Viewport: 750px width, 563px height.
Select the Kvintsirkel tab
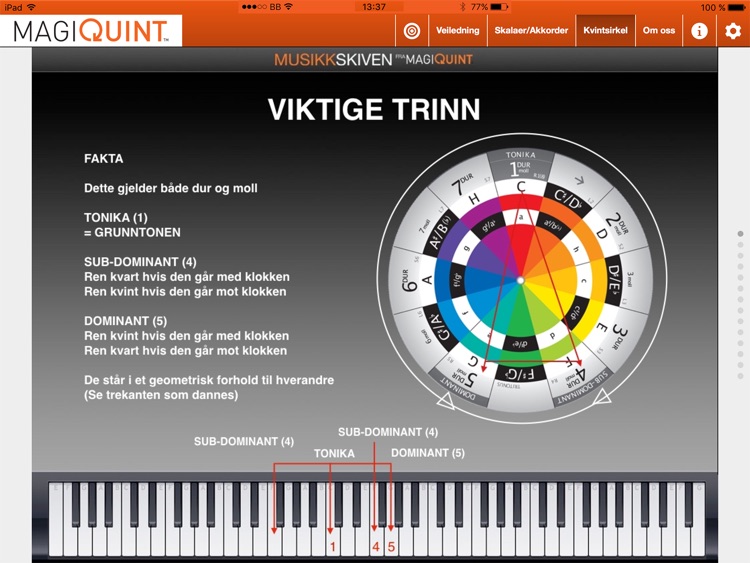tap(605, 31)
